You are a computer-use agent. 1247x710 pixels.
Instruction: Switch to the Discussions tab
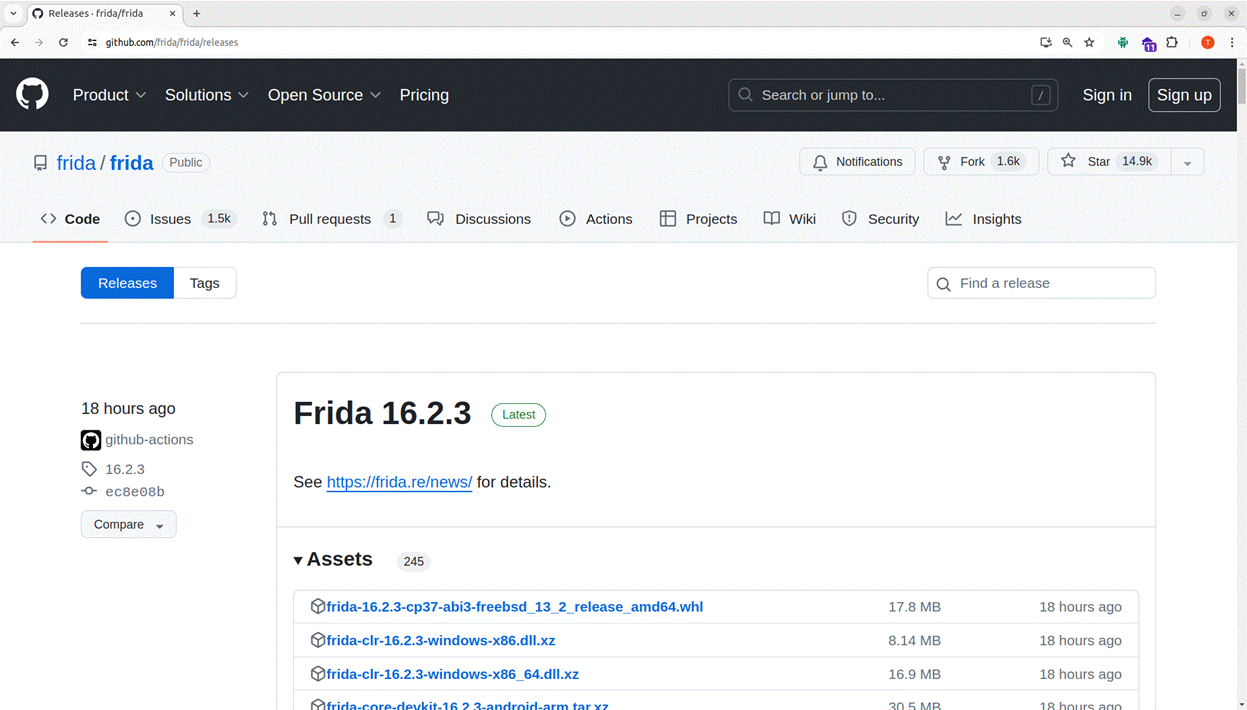479,219
